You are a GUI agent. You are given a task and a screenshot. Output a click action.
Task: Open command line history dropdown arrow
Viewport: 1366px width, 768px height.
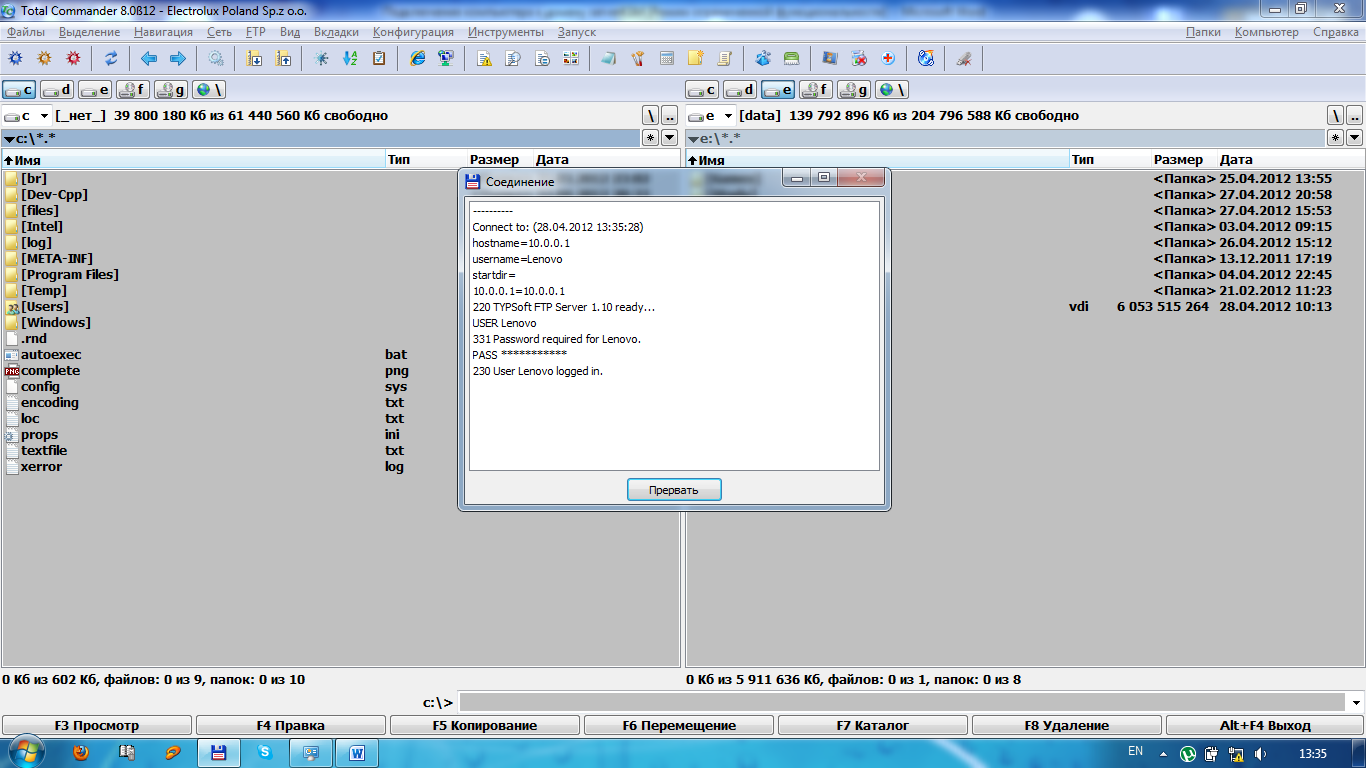[1355, 702]
